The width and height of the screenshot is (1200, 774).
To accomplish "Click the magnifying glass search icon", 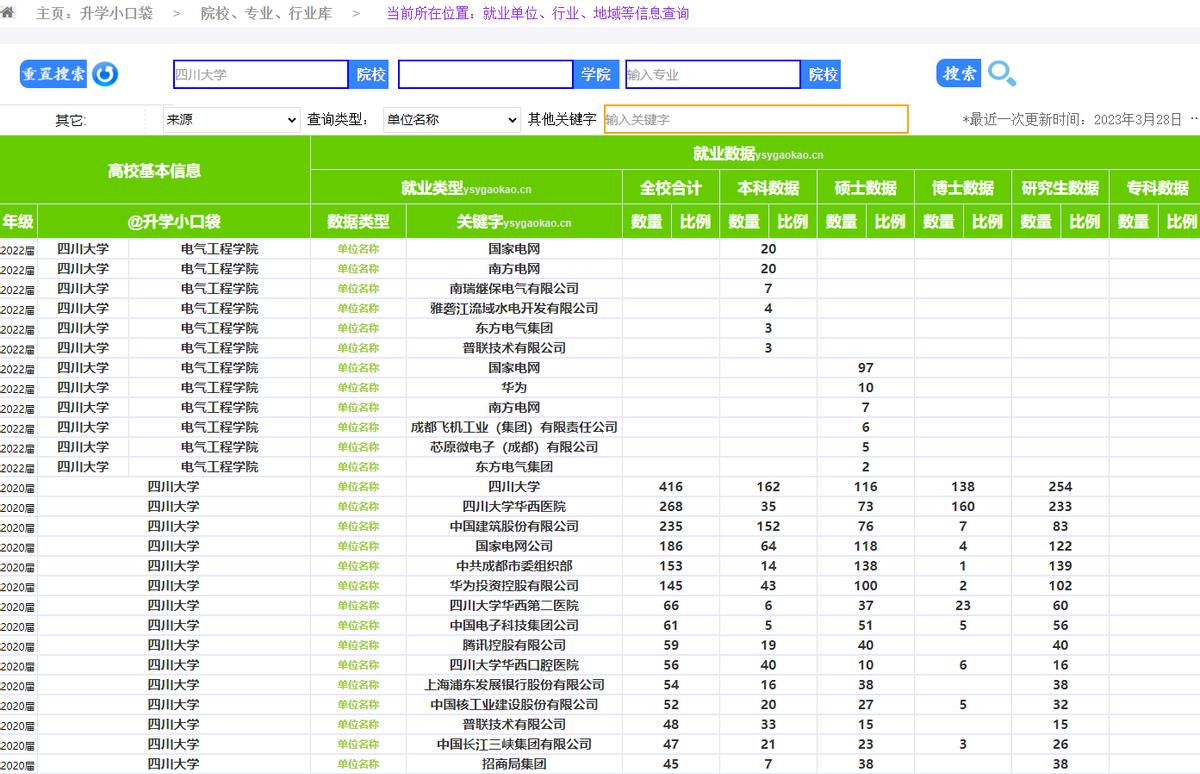I will [1002, 73].
